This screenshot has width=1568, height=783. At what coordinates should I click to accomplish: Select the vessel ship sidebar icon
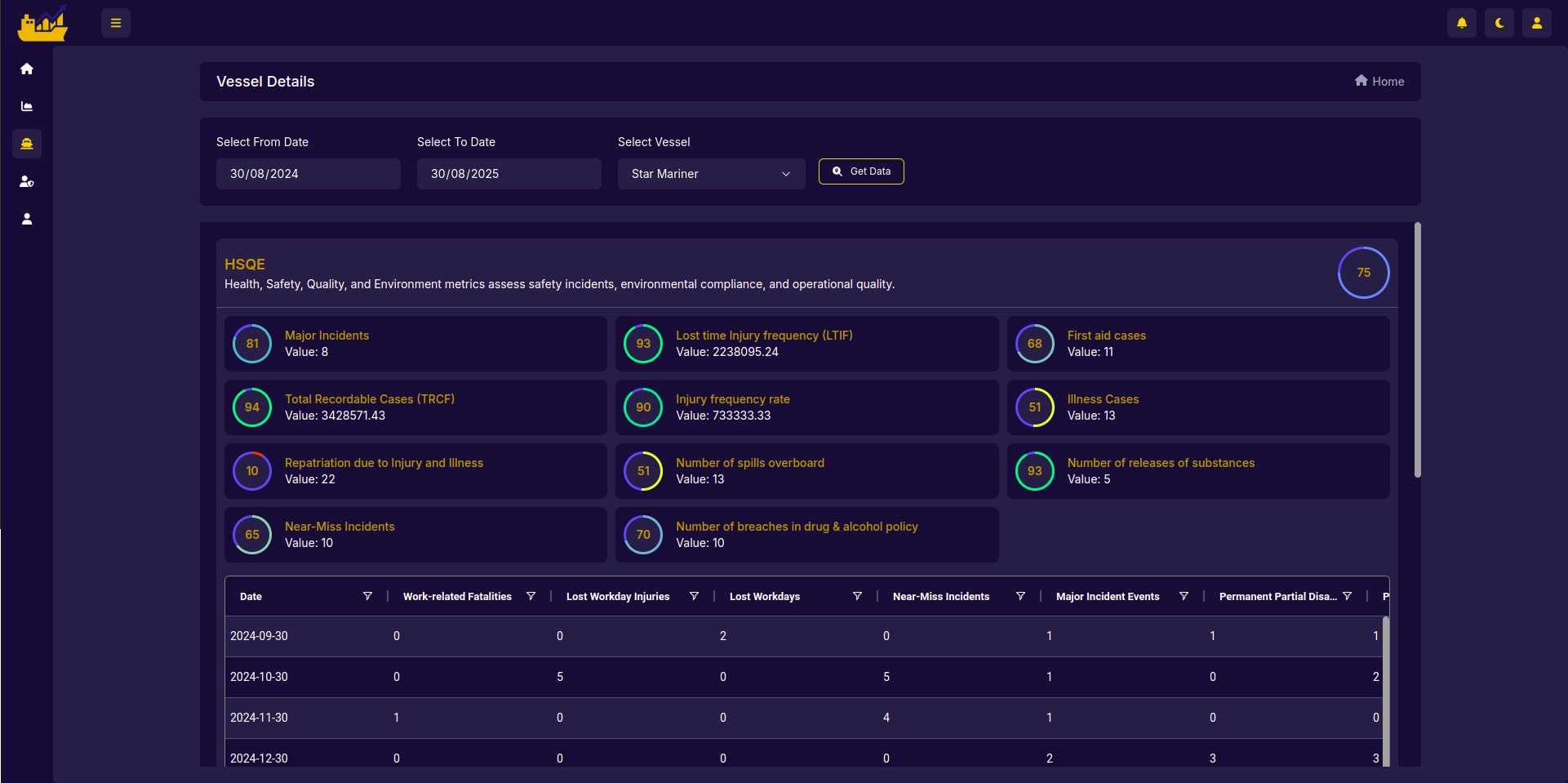[x=27, y=144]
